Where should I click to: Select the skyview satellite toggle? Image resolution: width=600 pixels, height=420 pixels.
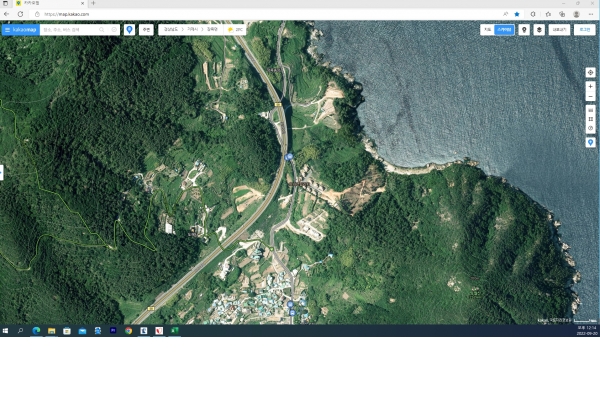pyautogui.click(x=503, y=30)
